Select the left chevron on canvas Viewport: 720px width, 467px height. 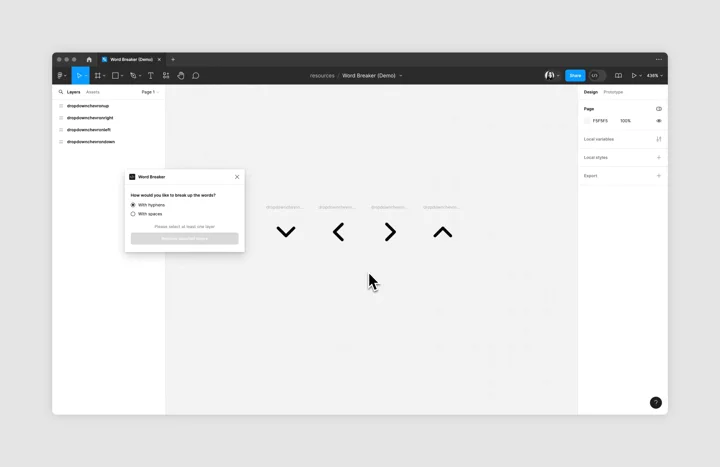coord(338,232)
